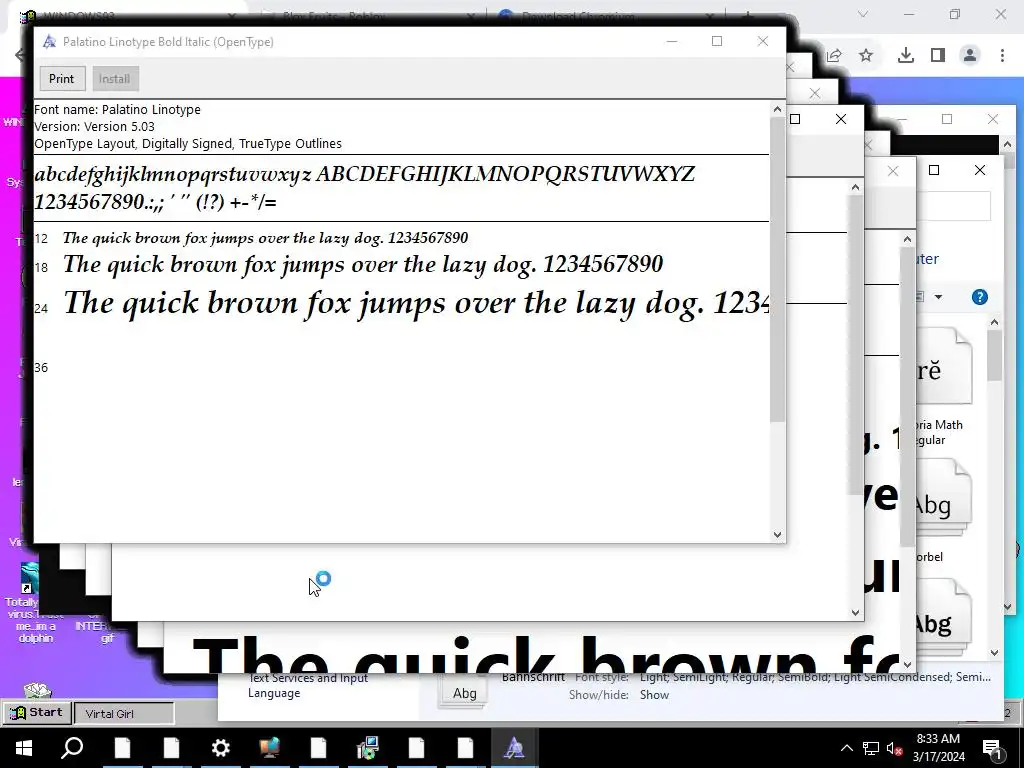Close the Palatino Linotype Bold Italic window
The image size is (1024, 768).
pos(762,41)
